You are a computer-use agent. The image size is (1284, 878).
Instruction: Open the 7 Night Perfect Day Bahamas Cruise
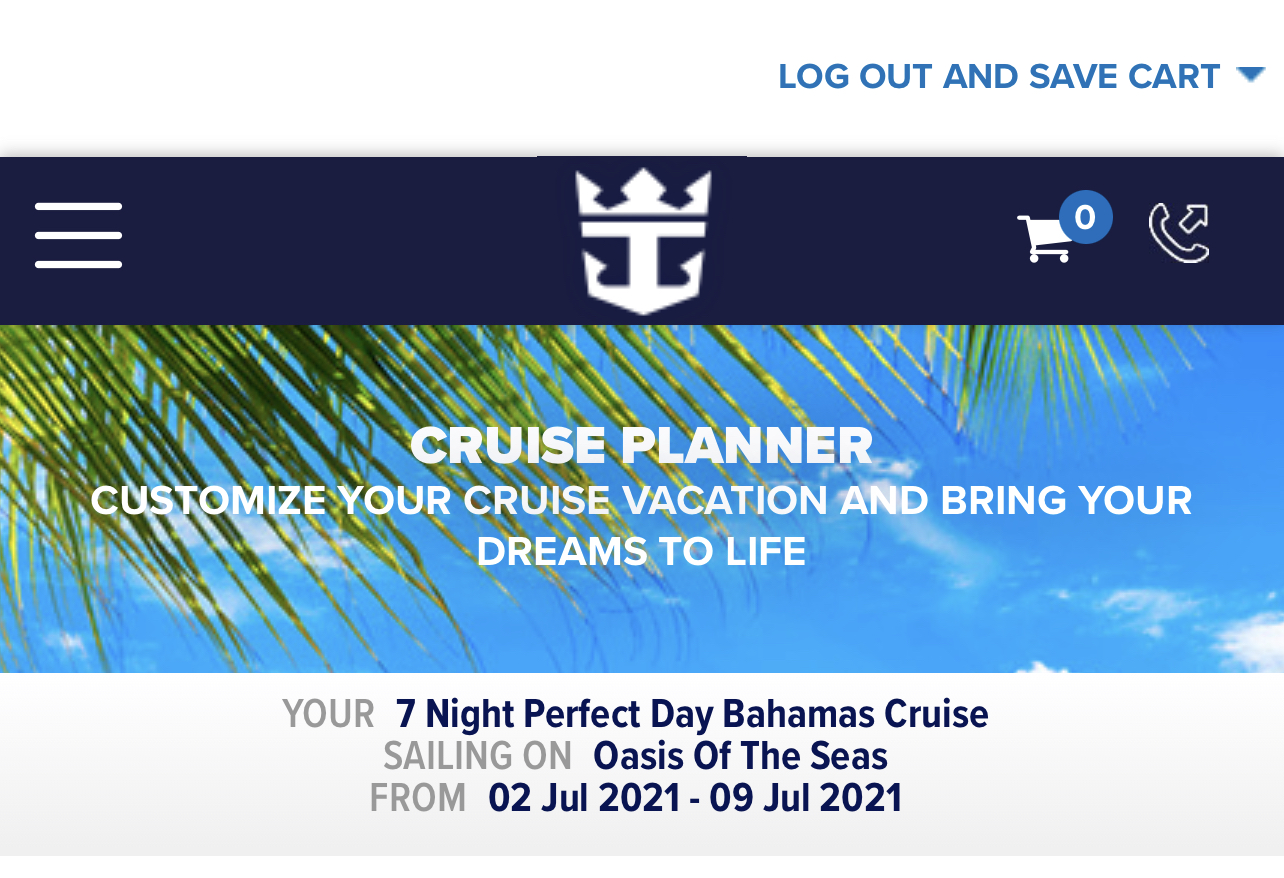(x=692, y=714)
